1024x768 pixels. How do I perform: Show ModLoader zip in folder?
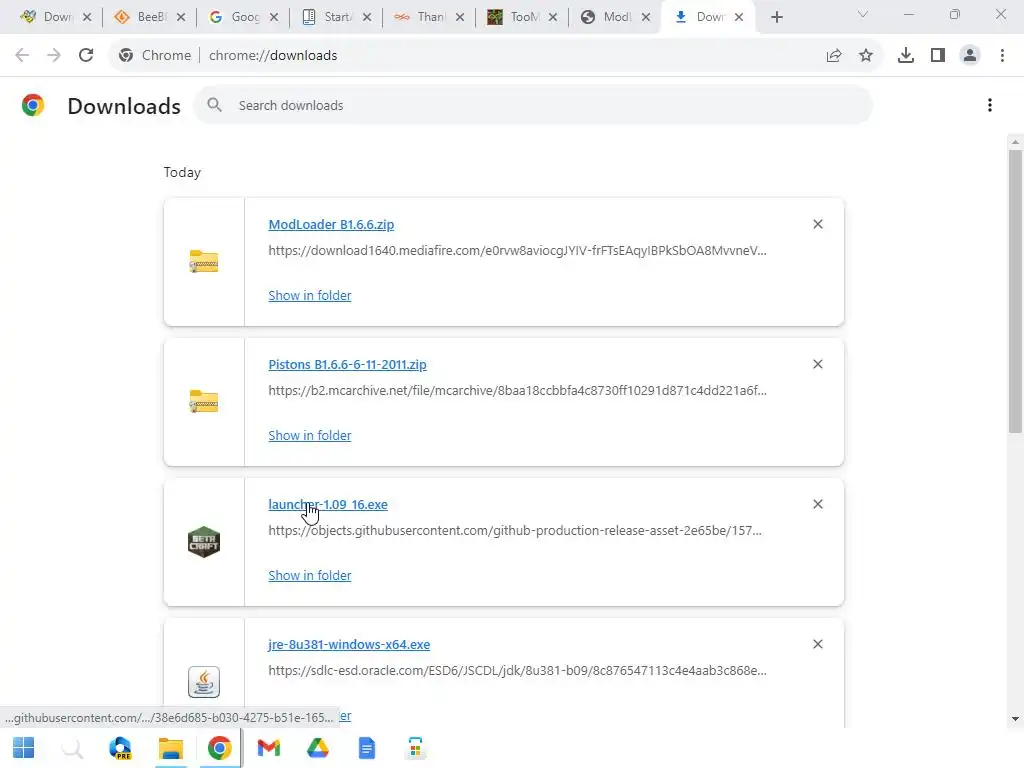tap(310, 295)
